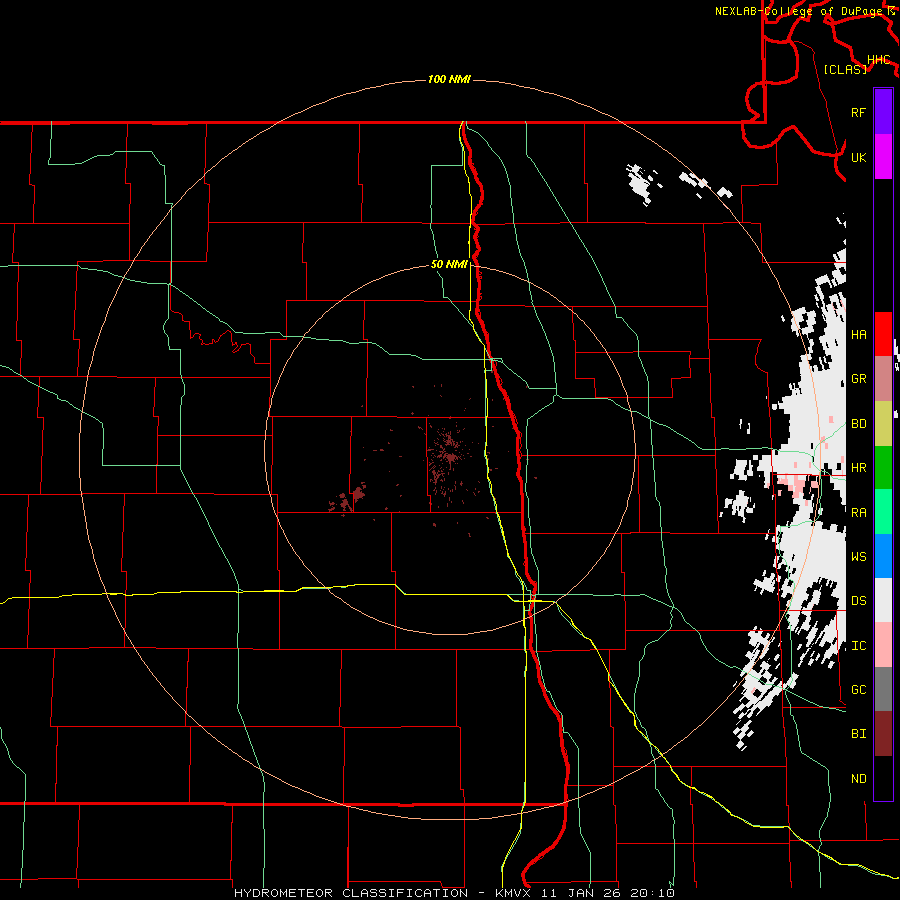The width and height of the screenshot is (900, 900).
Task: Click the UK legend label
Action: tap(859, 157)
